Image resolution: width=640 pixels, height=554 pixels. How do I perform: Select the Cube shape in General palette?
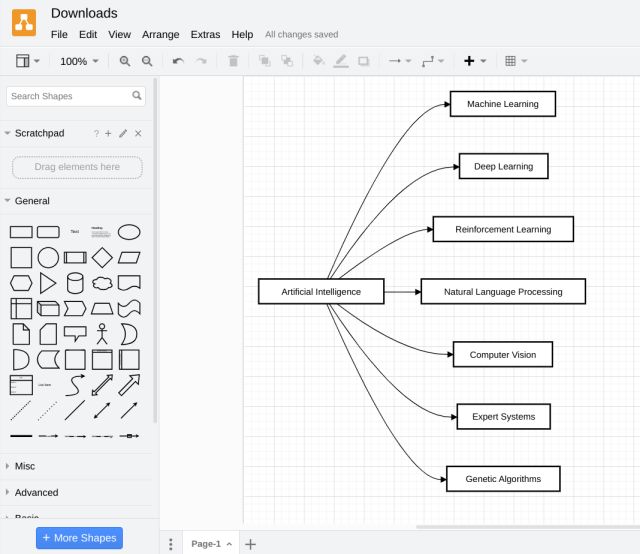48,309
